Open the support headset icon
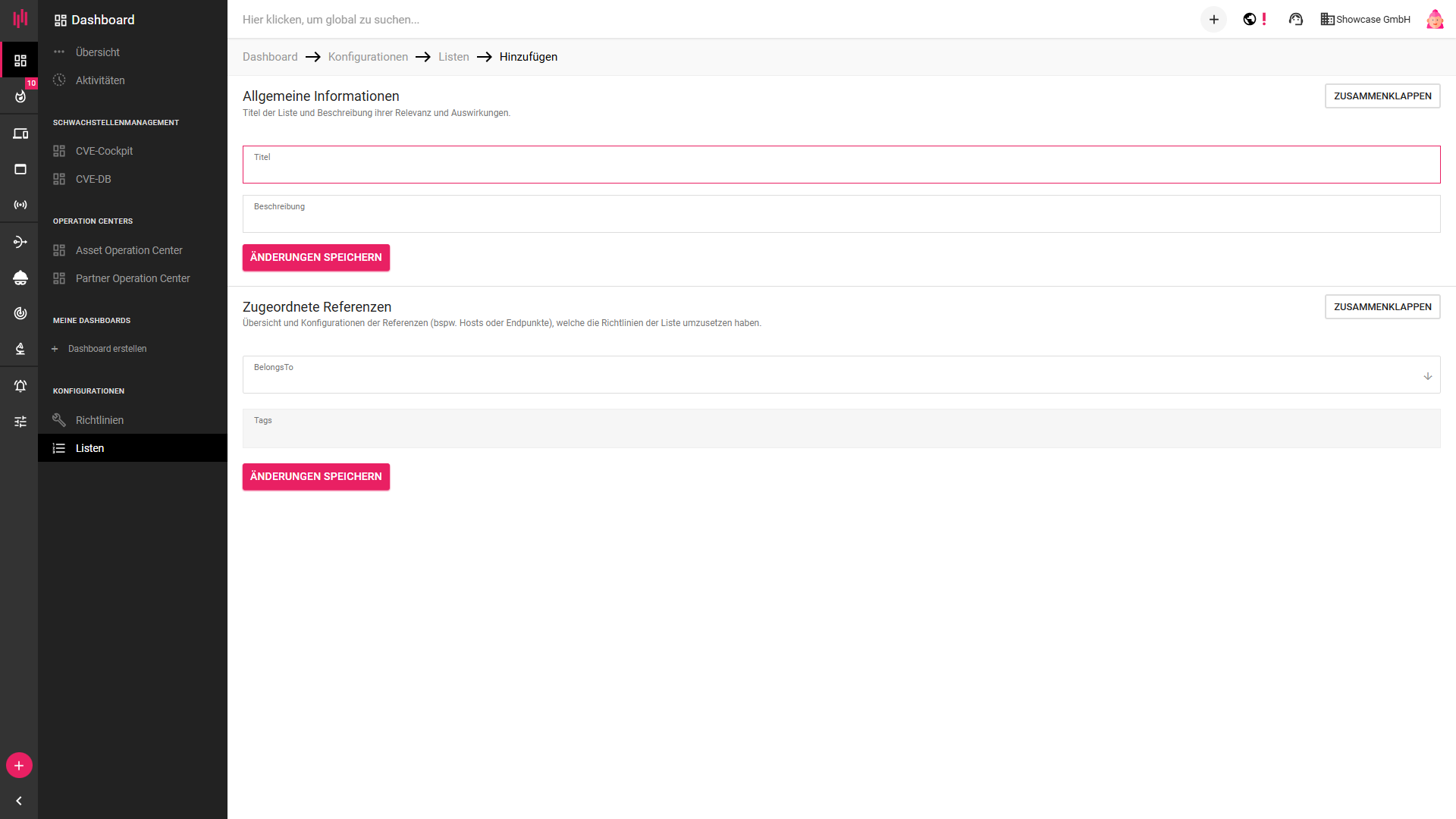This screenshot has width=1456, height=819. pos(1295,20)
